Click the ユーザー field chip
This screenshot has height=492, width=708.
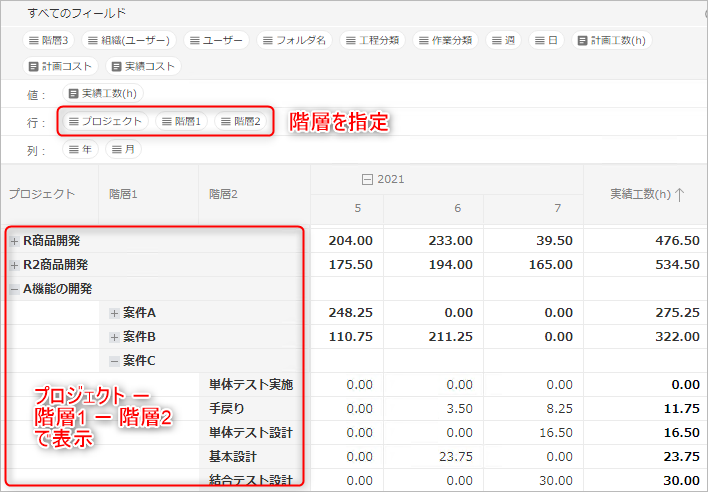coord(215,41)
